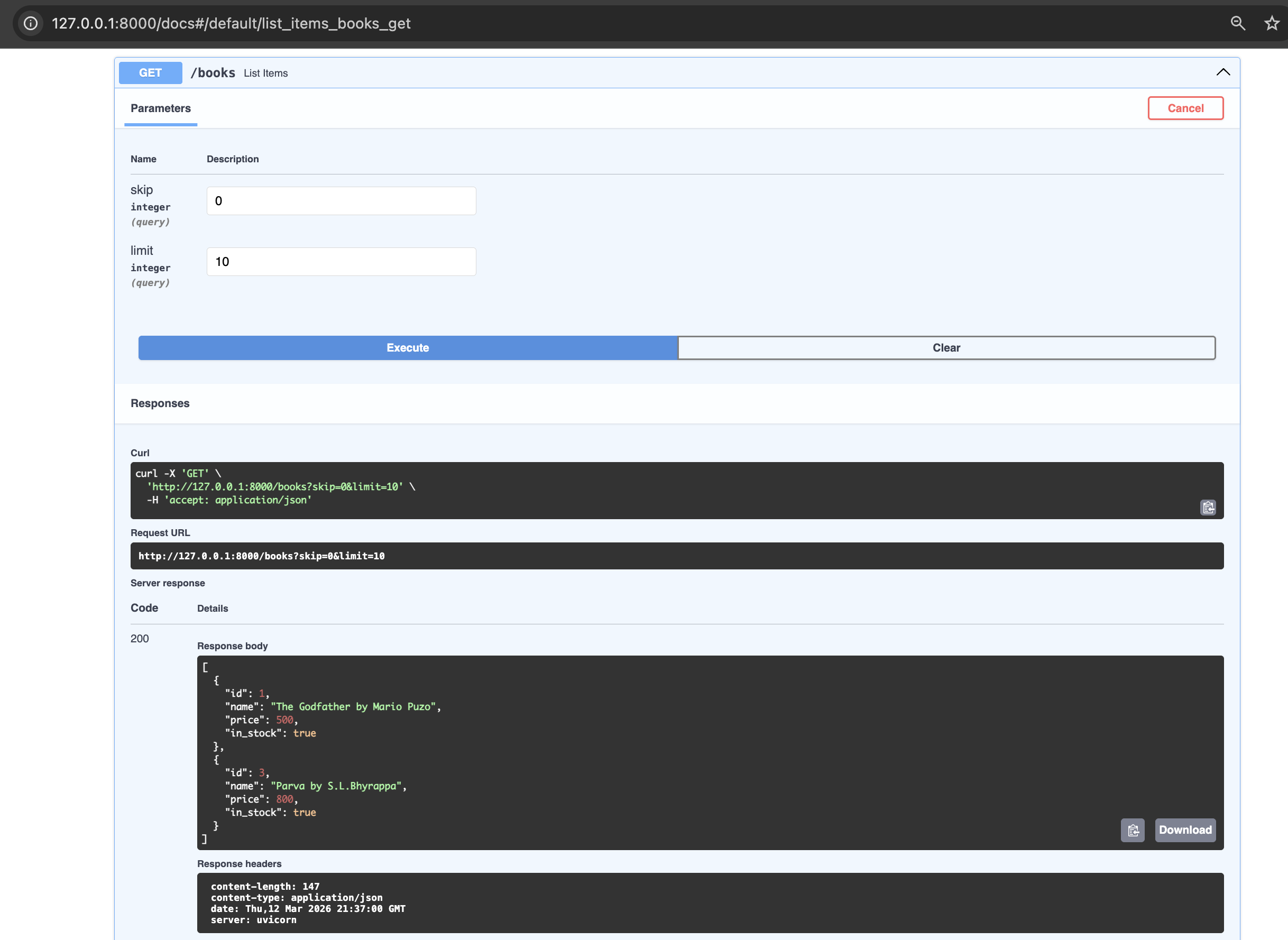Click the Download response icon button
The image size is (1288, 940).
[1184, 830]
